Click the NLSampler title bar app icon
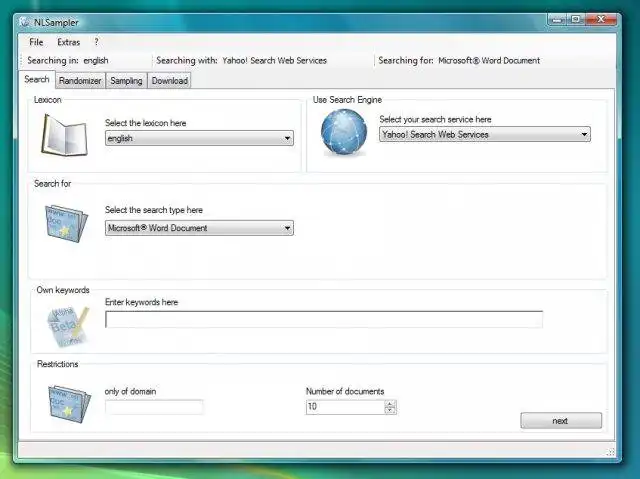The image size is (640, 479). pyautogui.click(x=24, y=22)
